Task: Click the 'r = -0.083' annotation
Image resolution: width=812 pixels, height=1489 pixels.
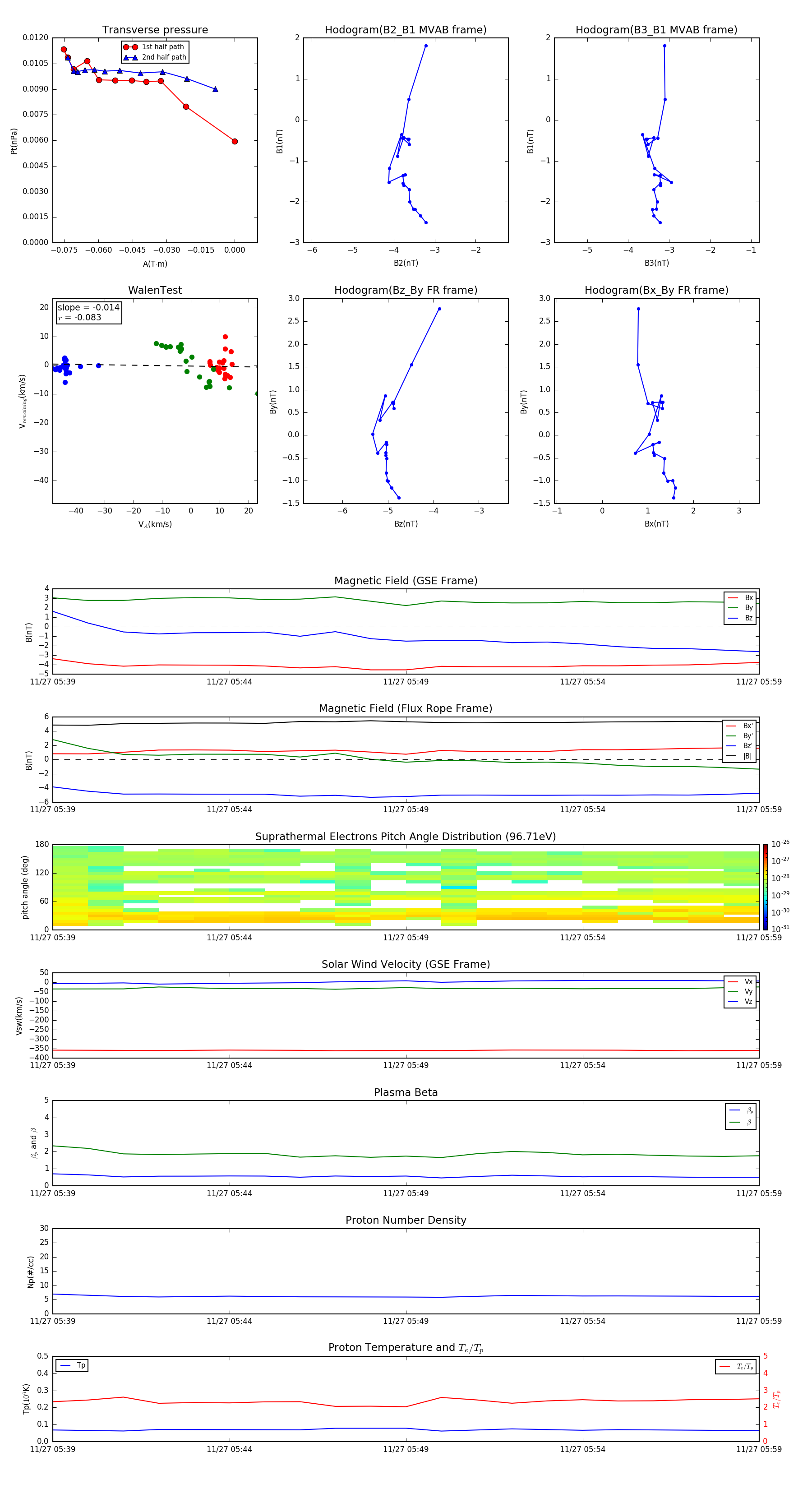Action: (x=80, y=317)
